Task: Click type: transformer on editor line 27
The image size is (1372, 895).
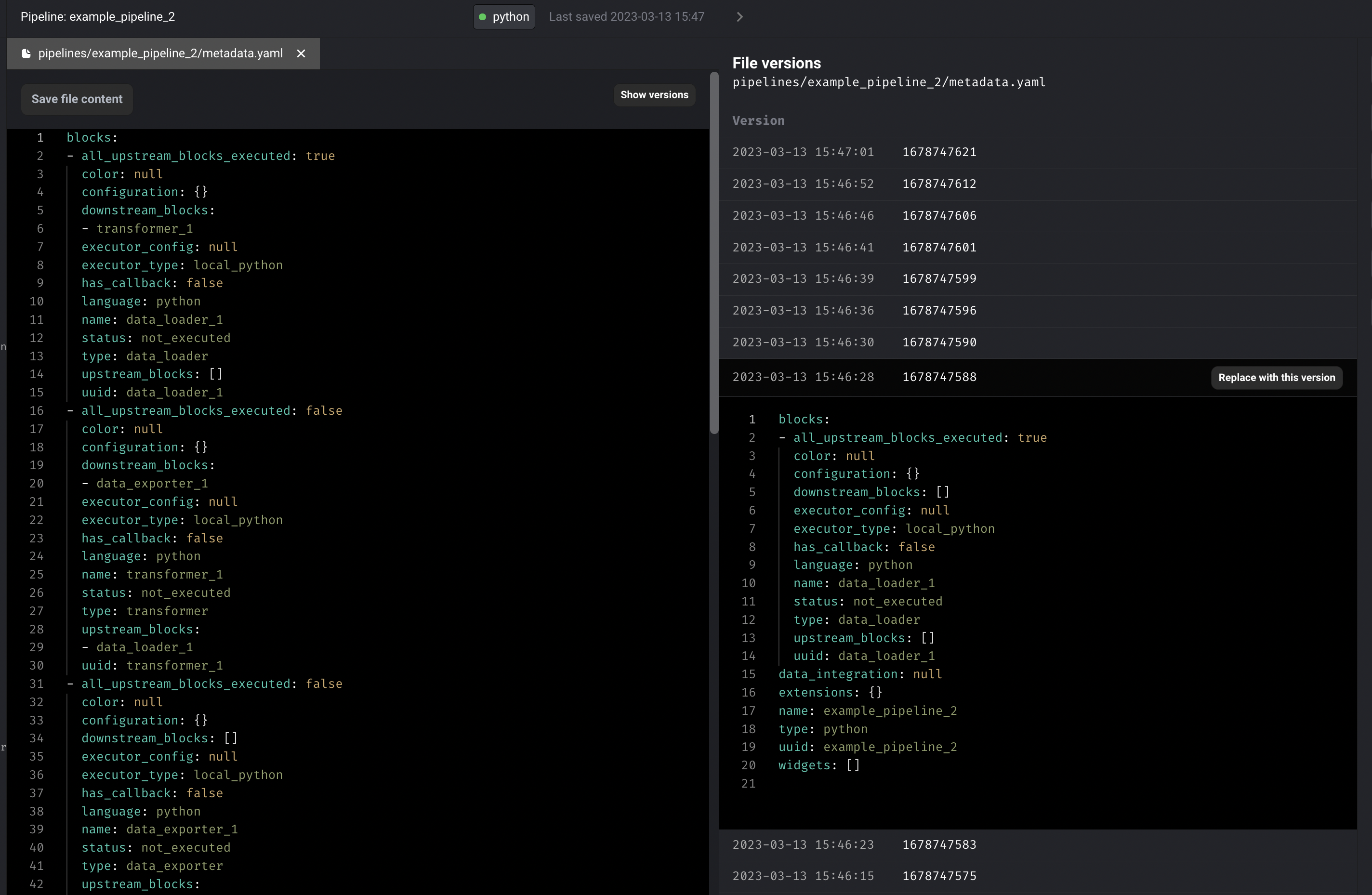Action: [x=145, y=611]
